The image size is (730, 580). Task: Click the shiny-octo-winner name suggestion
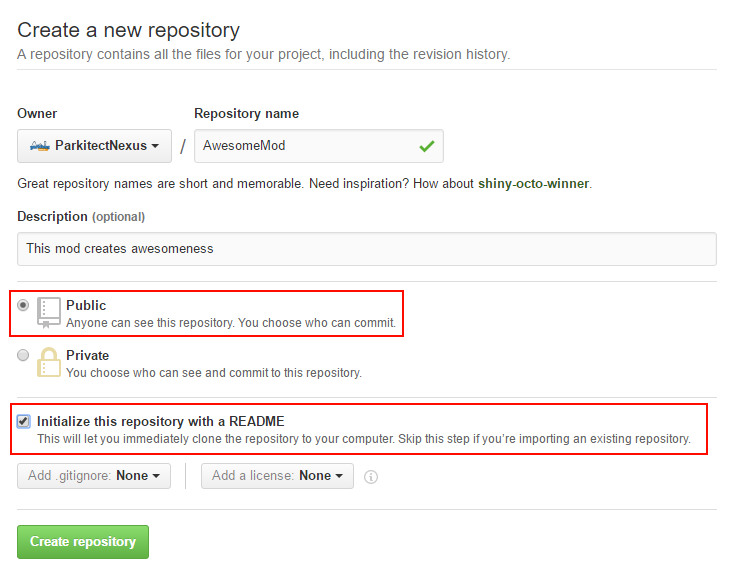(534, 183)
